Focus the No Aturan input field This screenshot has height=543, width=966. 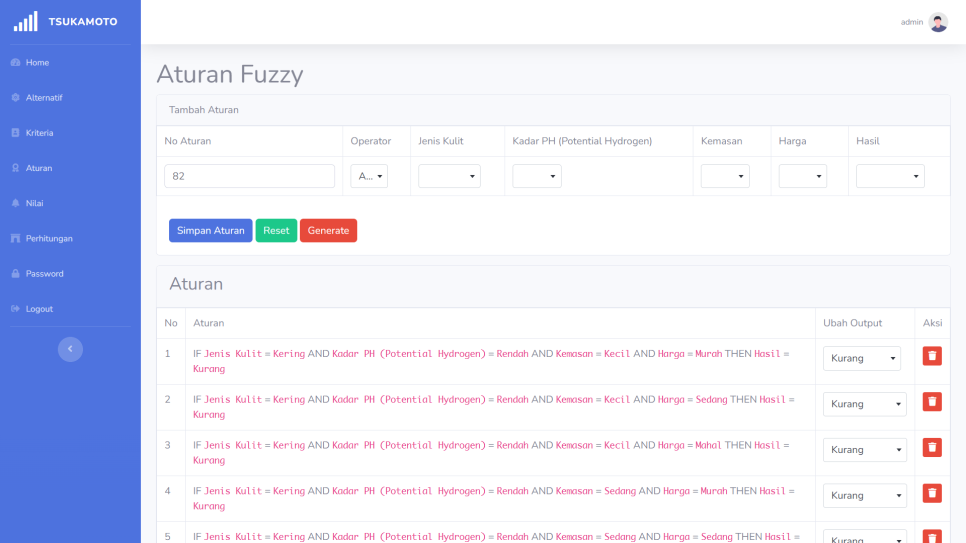click(x=249, y=176)
